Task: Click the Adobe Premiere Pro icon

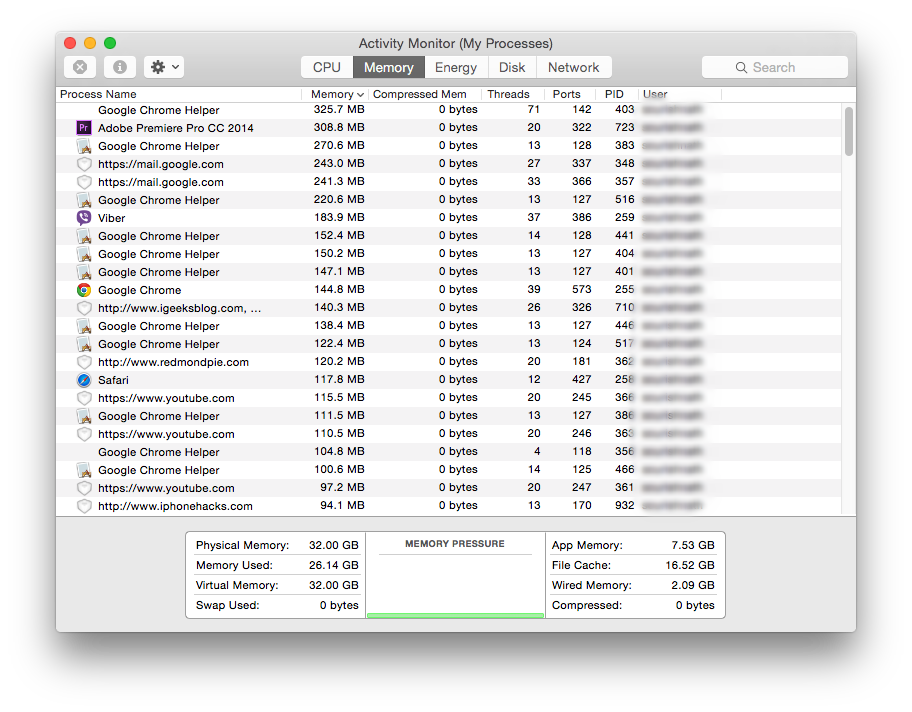Action: (x=84, y=128)
